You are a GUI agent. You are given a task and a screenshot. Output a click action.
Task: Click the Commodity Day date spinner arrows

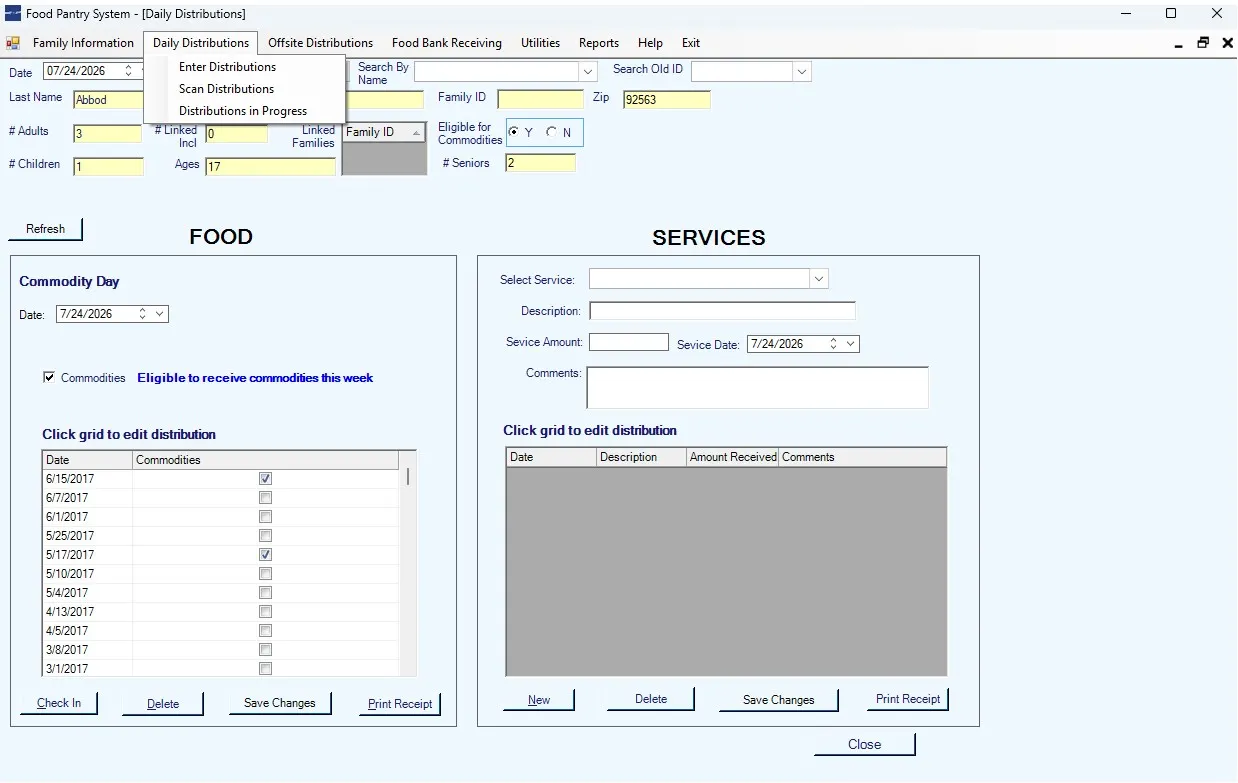point(142,314)
